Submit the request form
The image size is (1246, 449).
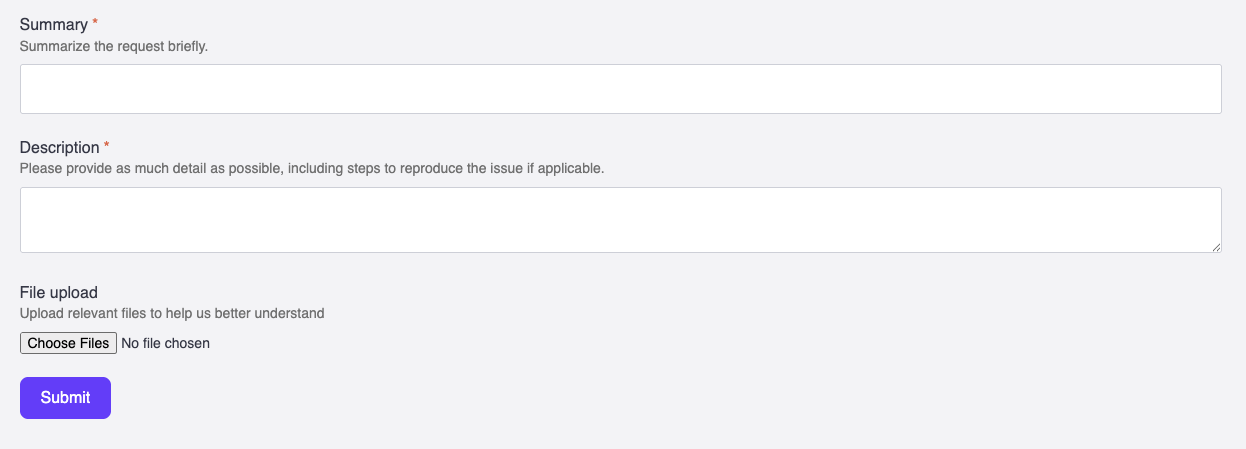click(x=65, y=398)
